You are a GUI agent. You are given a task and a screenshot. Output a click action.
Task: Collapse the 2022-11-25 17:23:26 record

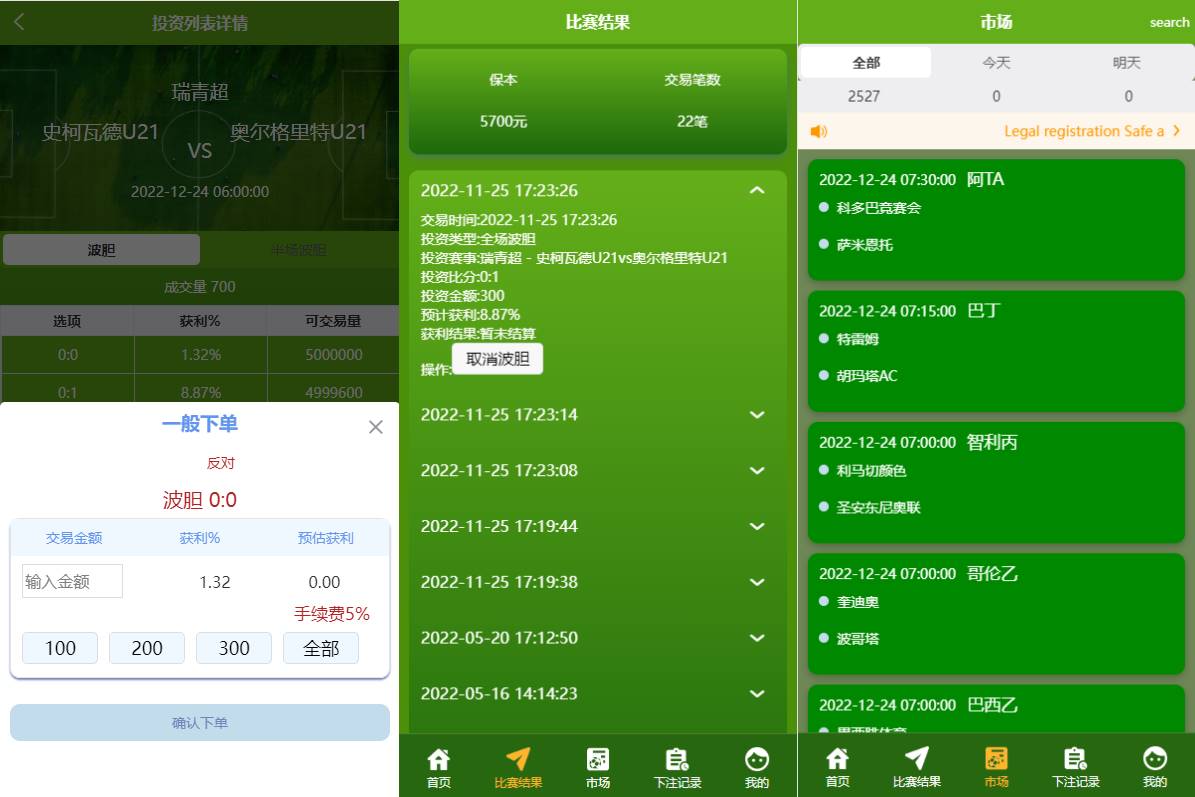tap(757, 190)
